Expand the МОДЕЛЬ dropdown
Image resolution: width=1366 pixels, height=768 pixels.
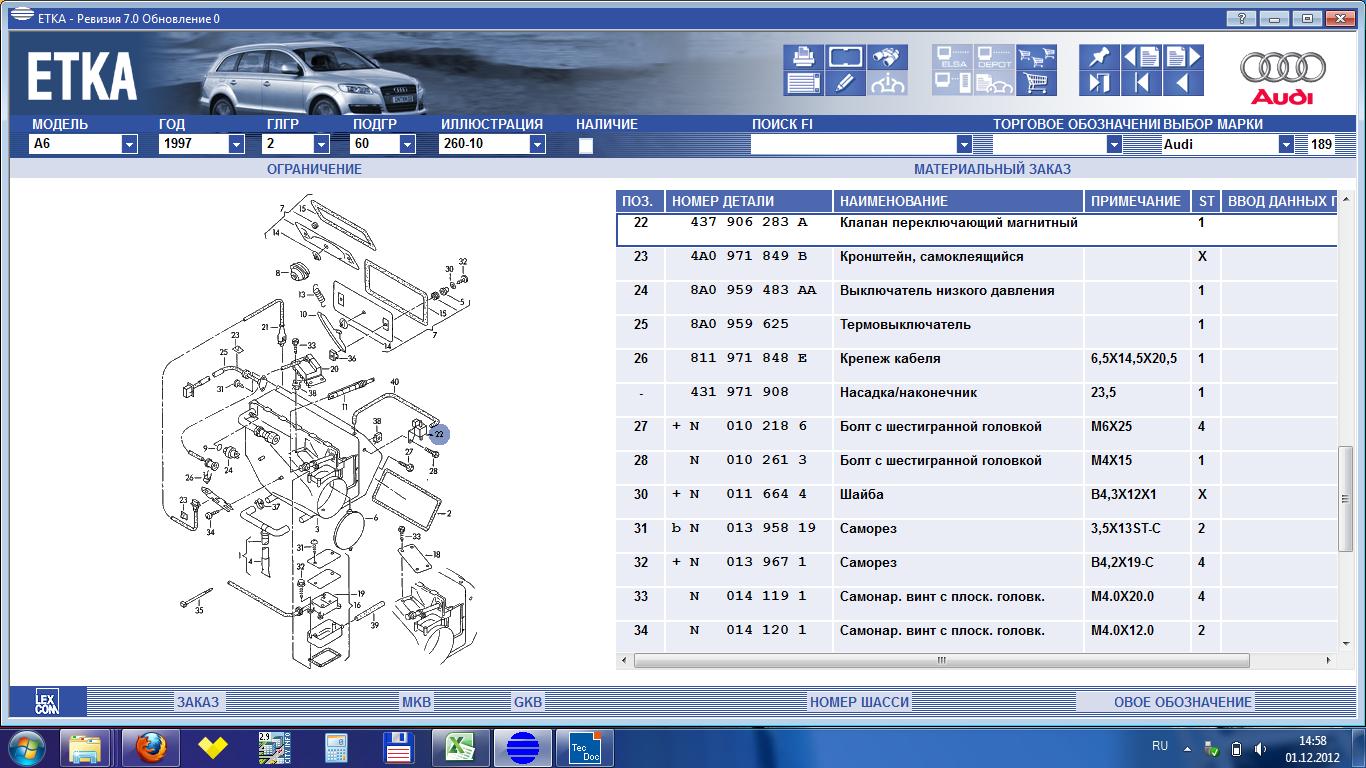129,144
